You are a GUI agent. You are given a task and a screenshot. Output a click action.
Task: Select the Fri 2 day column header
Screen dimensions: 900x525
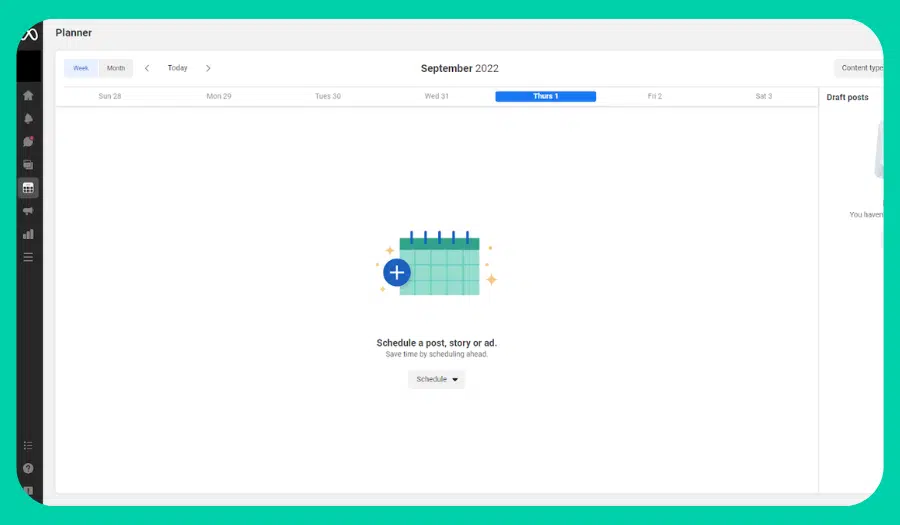coord(654,96)
